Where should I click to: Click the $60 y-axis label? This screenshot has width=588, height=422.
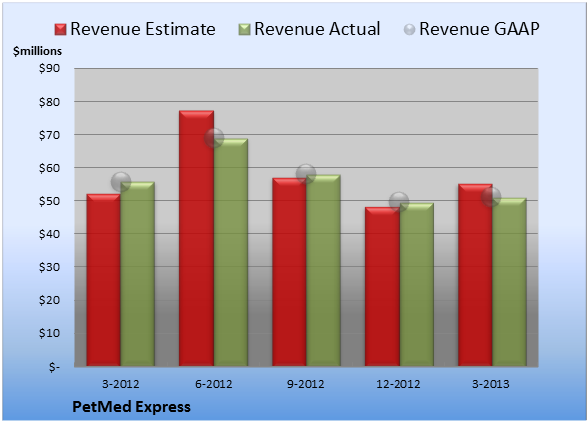click(49, 168)
